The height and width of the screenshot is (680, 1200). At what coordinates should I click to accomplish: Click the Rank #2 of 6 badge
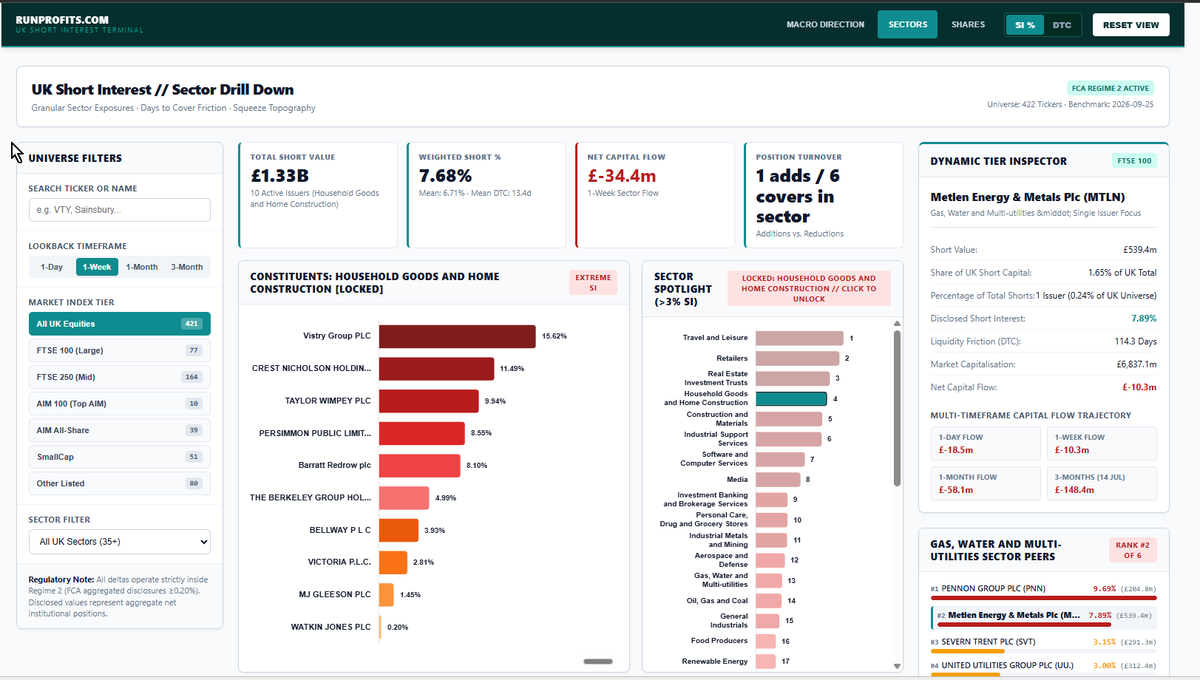click(x=1131, y=549)
